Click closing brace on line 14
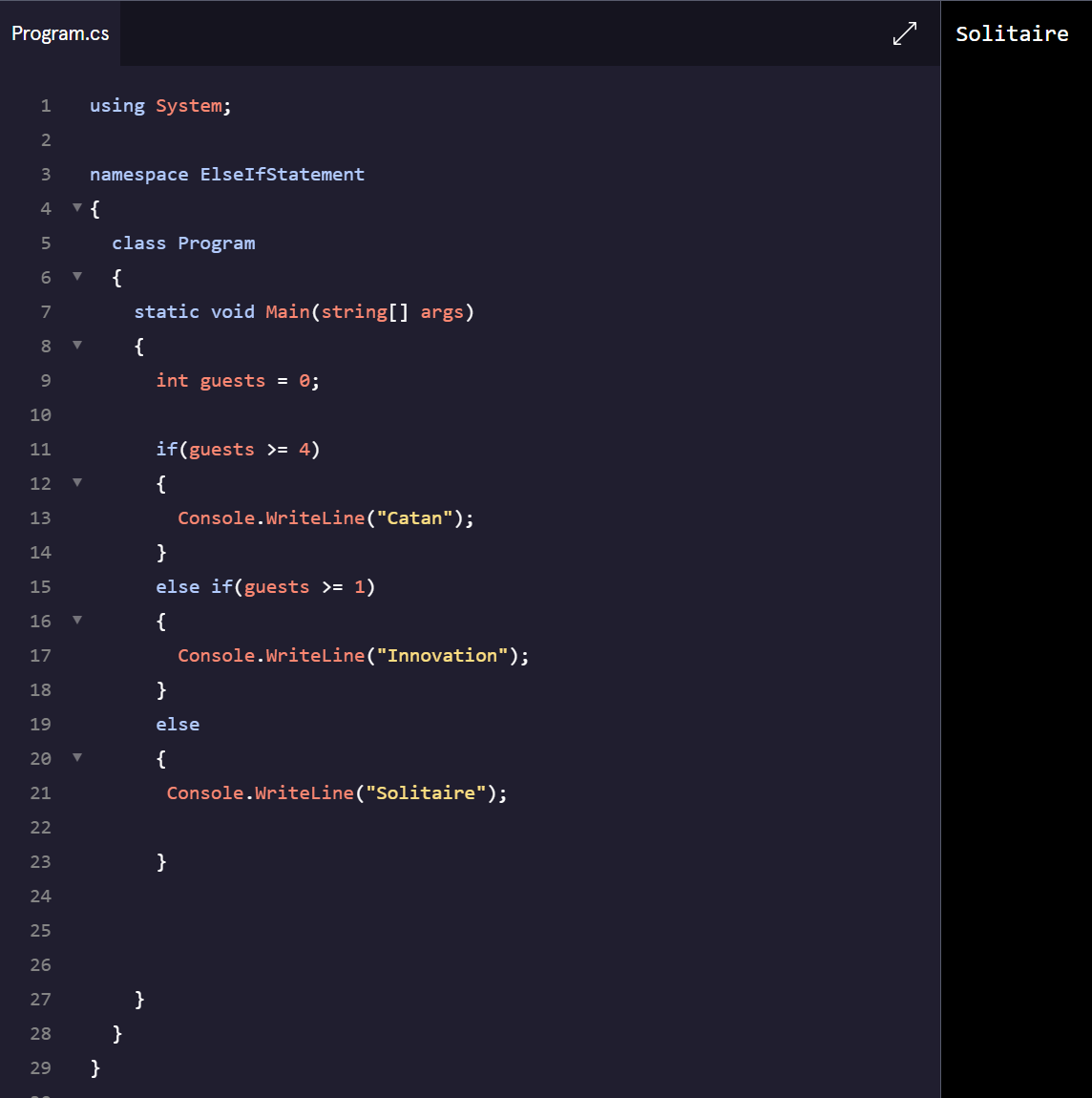Viewport: 1092px width, 1098px height. tap(161, 553)
